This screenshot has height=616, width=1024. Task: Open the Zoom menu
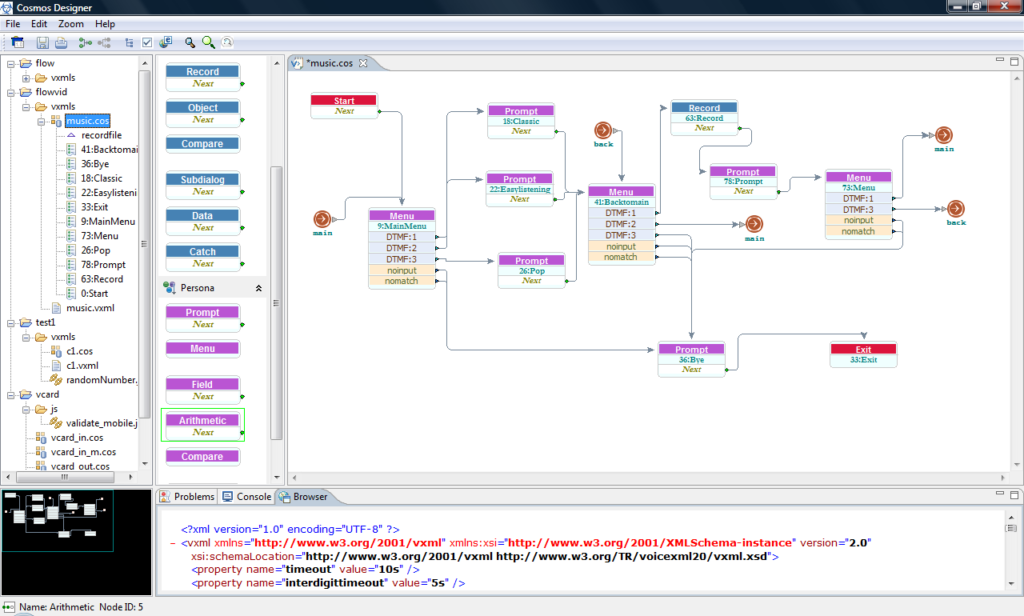71,24
